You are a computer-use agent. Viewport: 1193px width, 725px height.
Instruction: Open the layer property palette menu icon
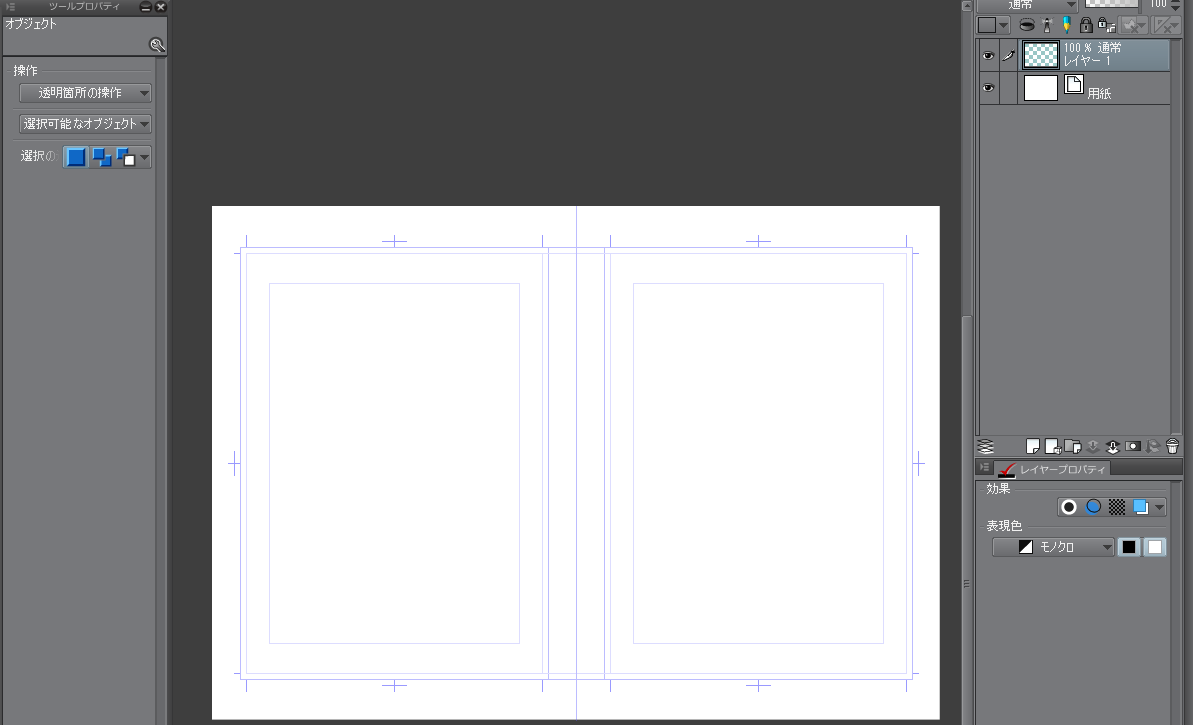point(985,468)
